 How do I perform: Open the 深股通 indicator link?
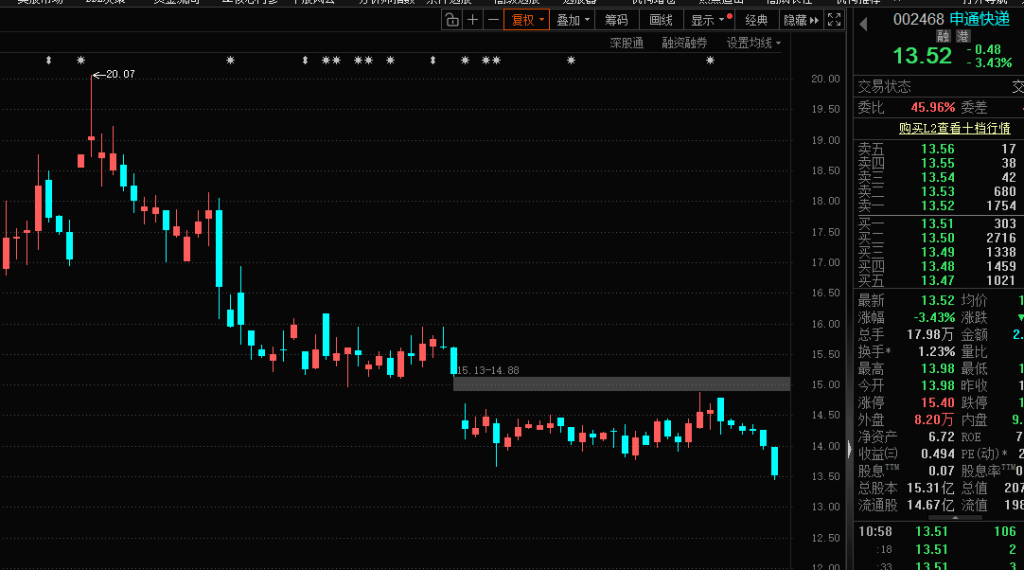click(627, 43)
